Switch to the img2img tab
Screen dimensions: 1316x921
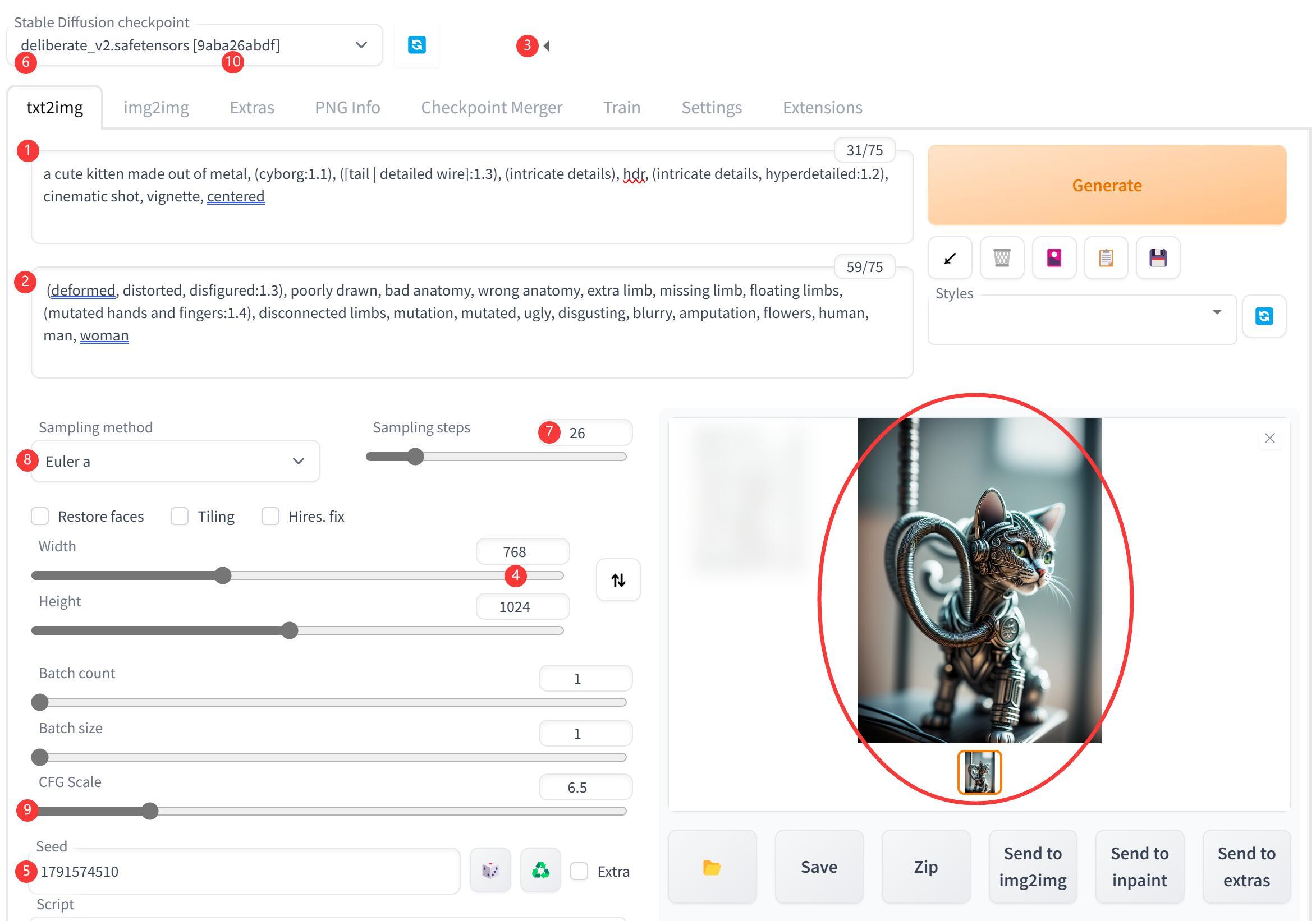tap(157, 107)
